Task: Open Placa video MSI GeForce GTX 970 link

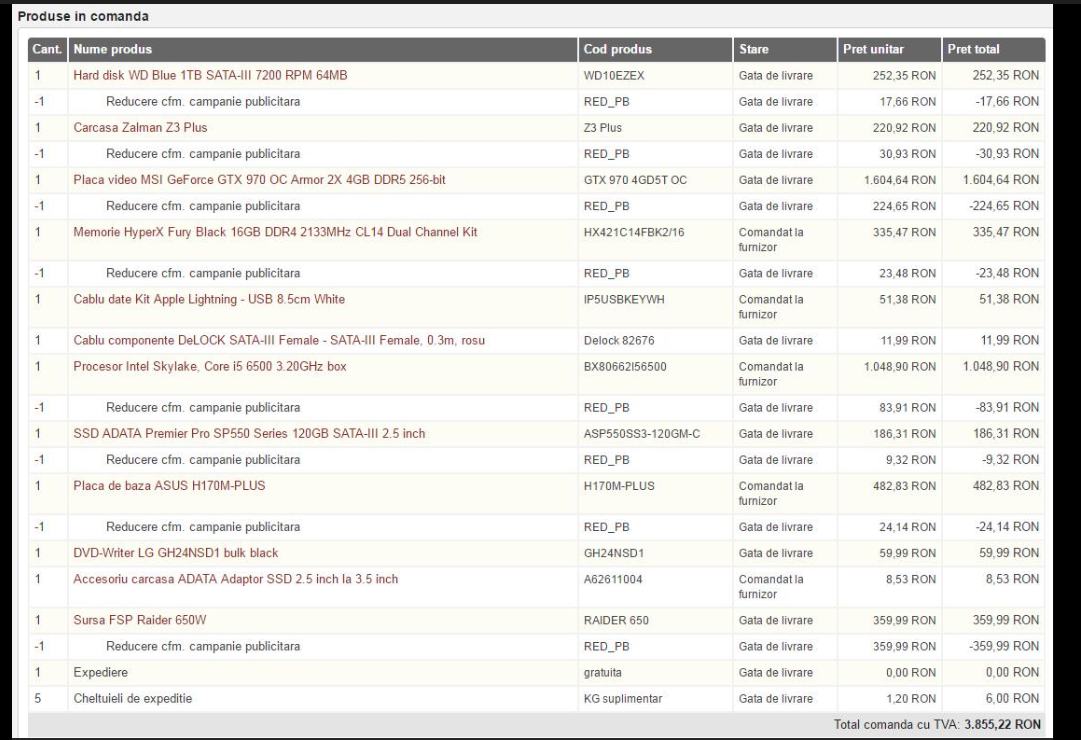Action: point(259,180)
